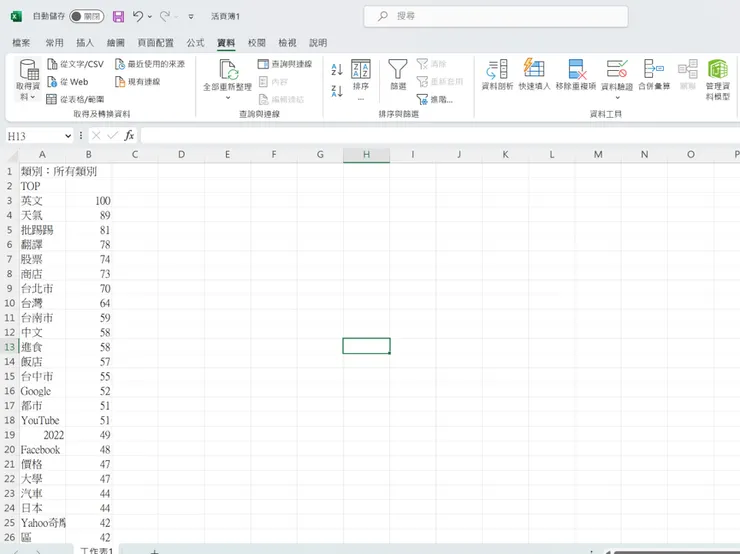Screen dimensions: 740x554
Task: Select row 13 header
Action: click(x=9, y=347)
